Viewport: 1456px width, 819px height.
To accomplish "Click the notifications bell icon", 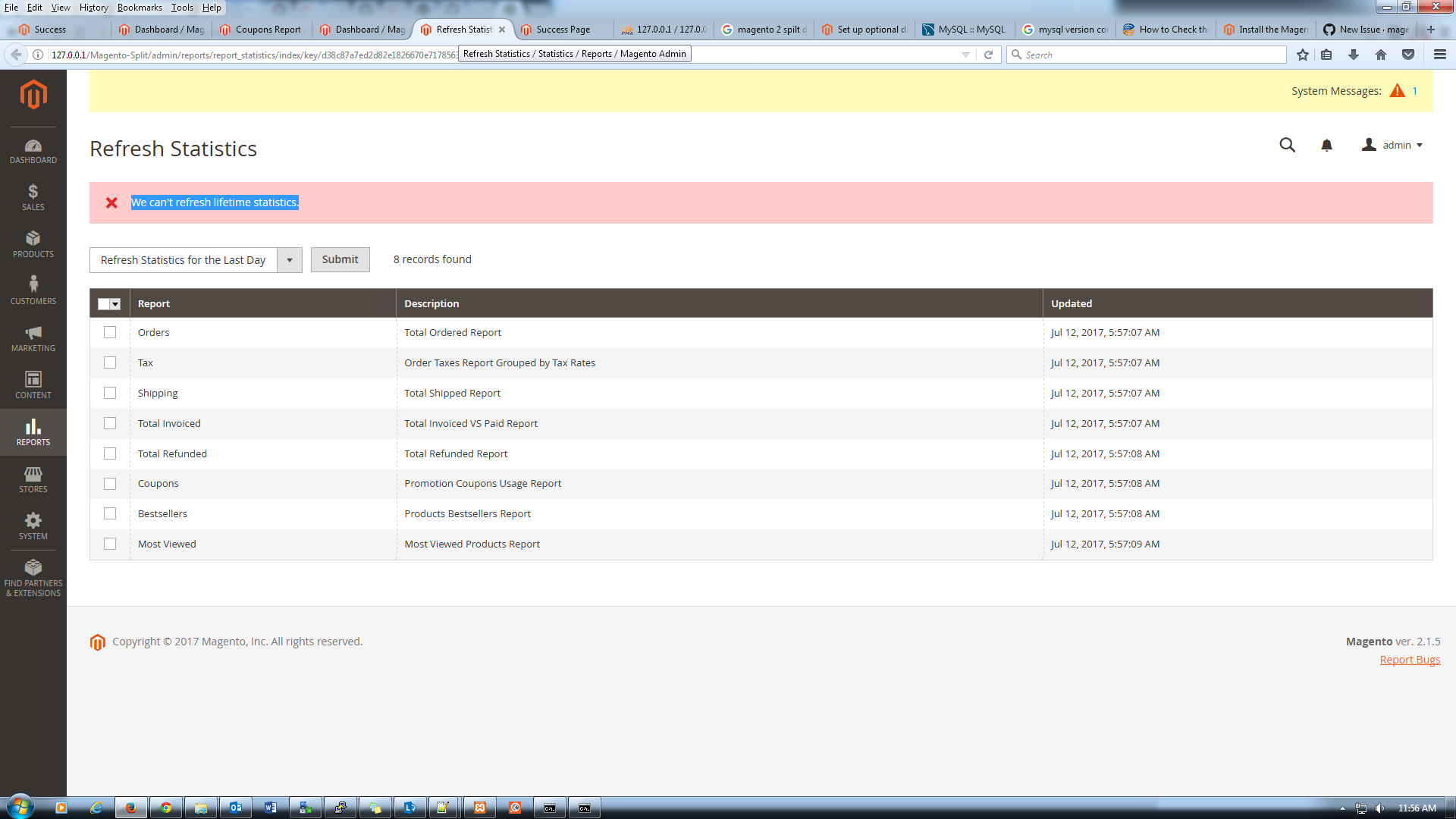I will pos(1326,145).
